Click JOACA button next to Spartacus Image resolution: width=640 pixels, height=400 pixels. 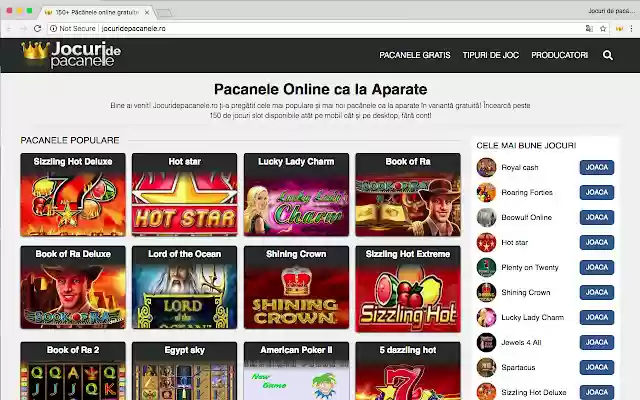[x=597, y=367]
